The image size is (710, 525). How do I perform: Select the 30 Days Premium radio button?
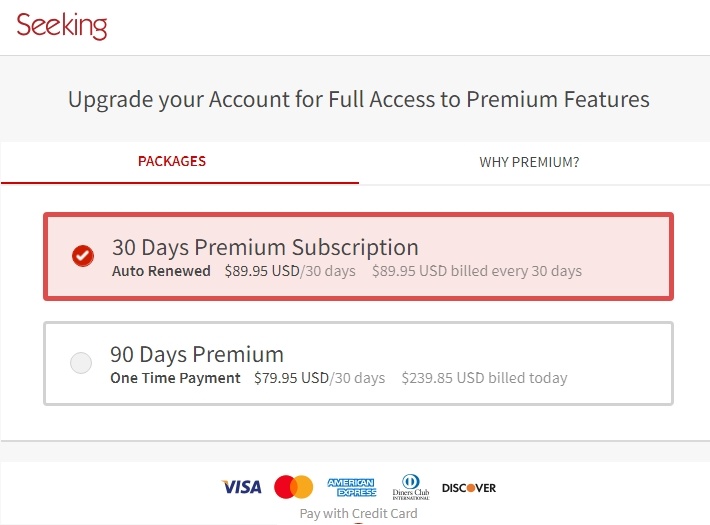coord(83,256)
